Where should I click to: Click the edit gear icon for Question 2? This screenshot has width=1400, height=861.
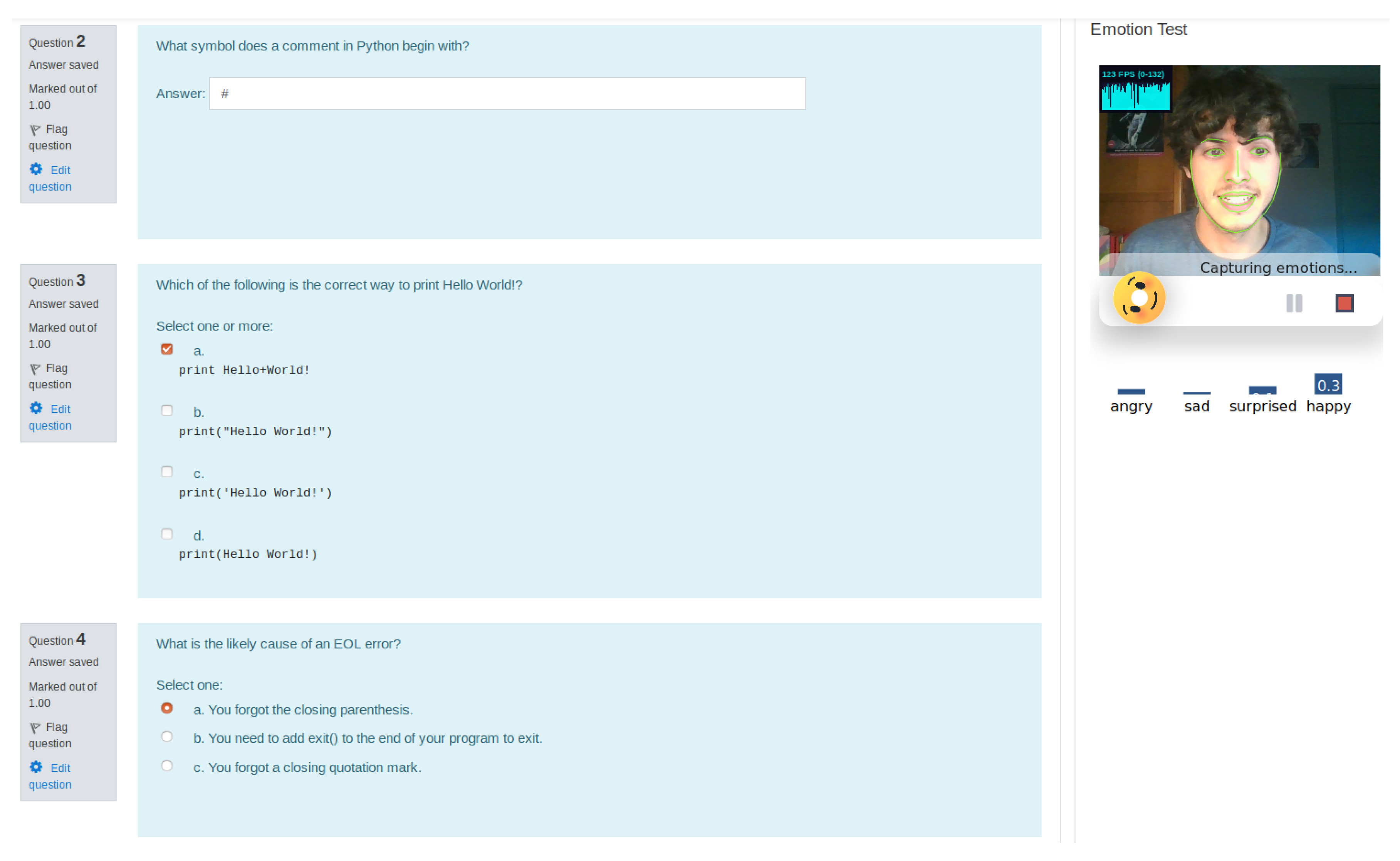(x=36, y=169)
